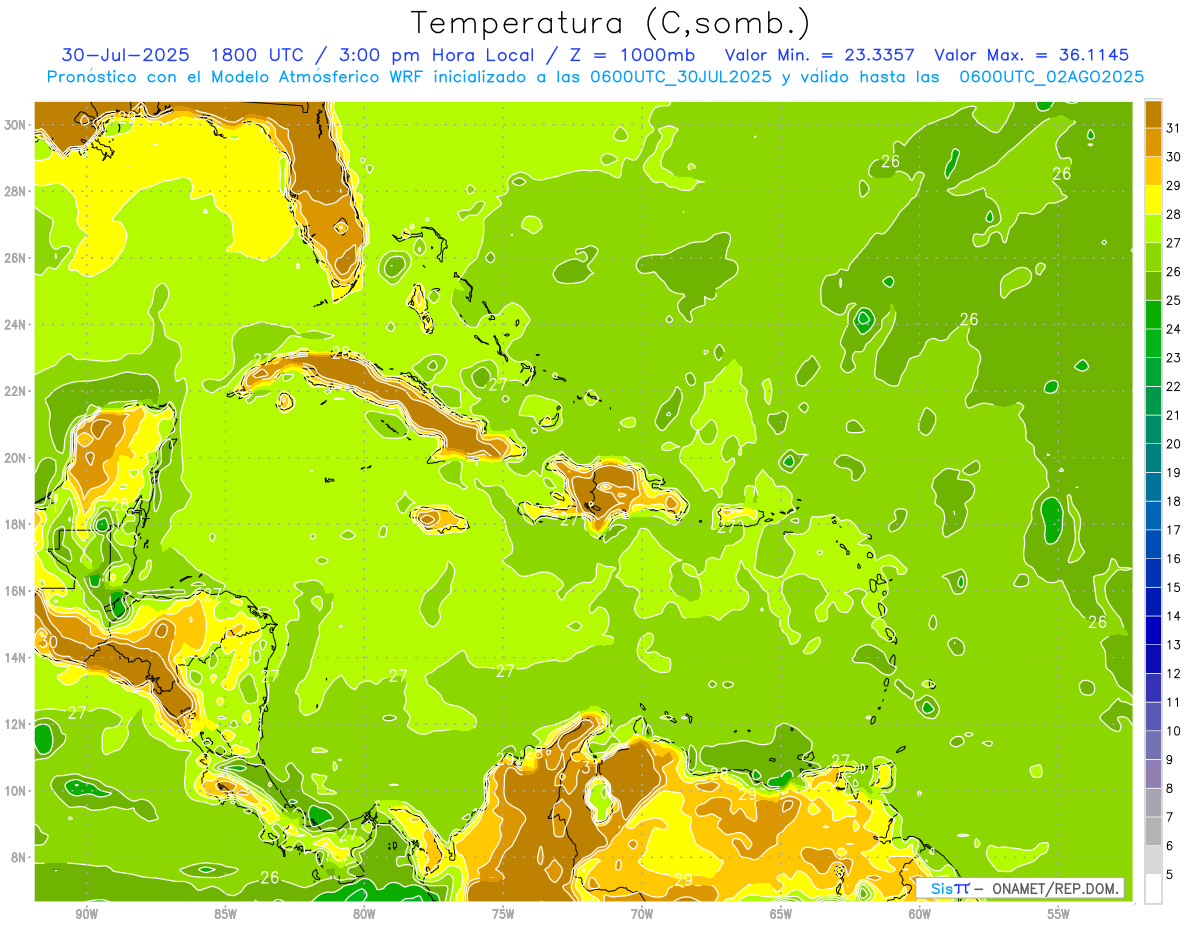Click the dark brown top swatch above 31

point(1153,114)
